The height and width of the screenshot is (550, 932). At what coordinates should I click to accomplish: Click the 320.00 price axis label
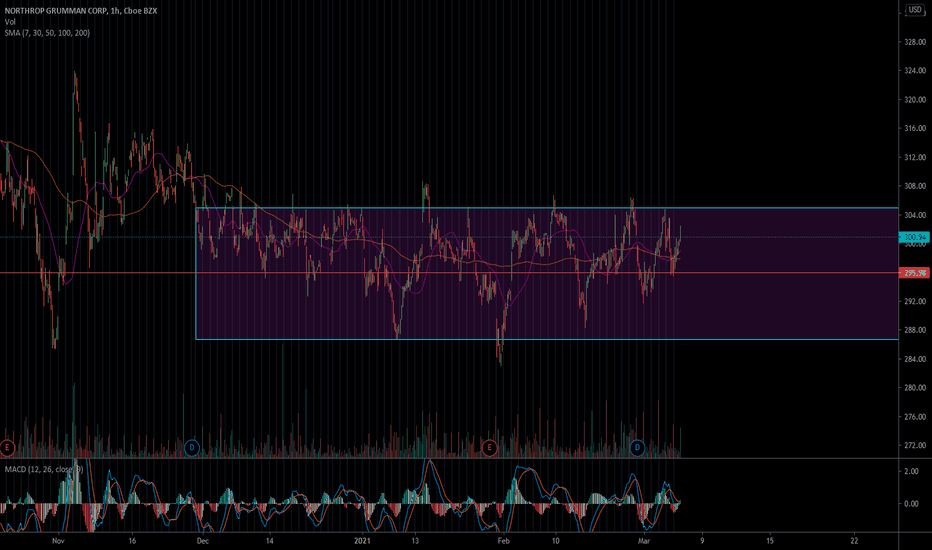pos(915,99)
